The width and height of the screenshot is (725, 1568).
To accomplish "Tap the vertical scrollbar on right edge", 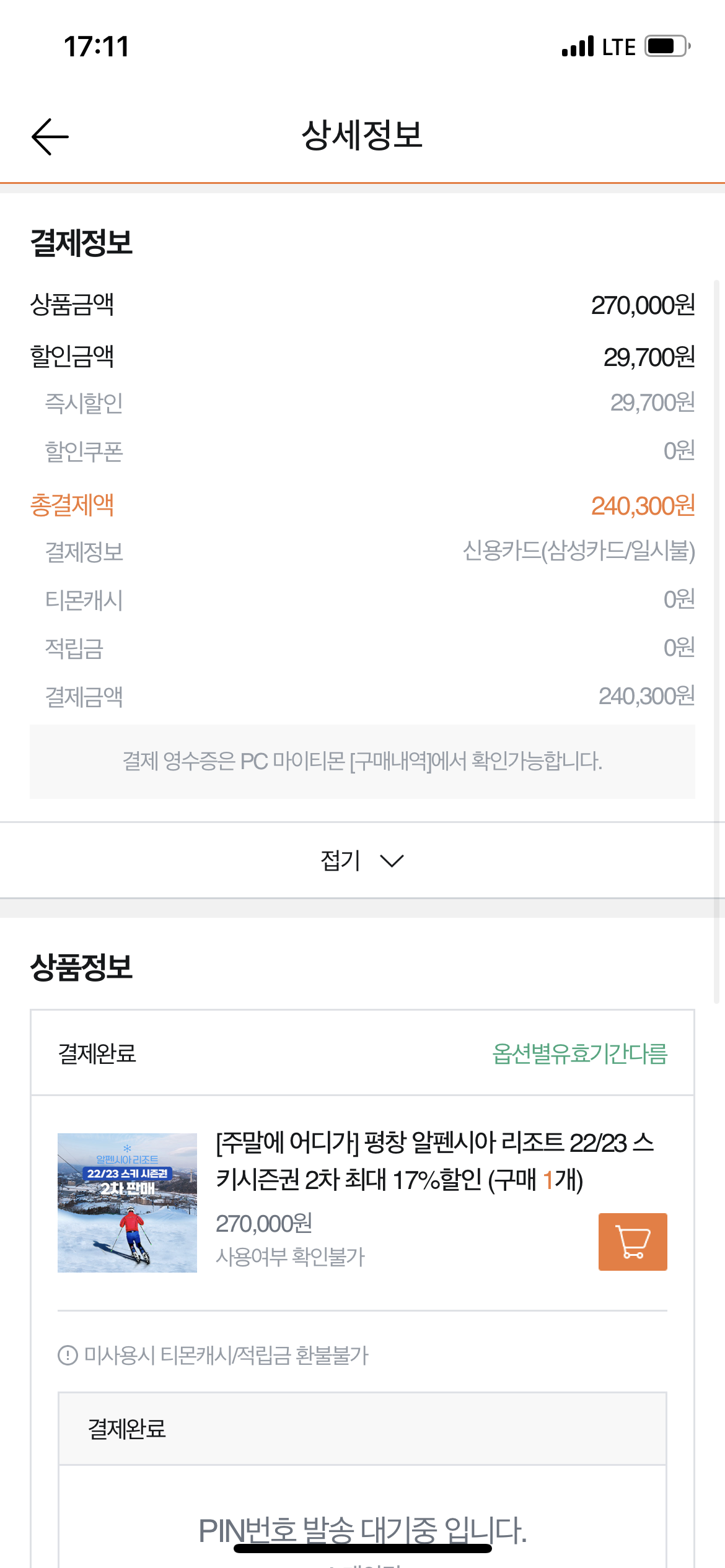I will [716, 641].
